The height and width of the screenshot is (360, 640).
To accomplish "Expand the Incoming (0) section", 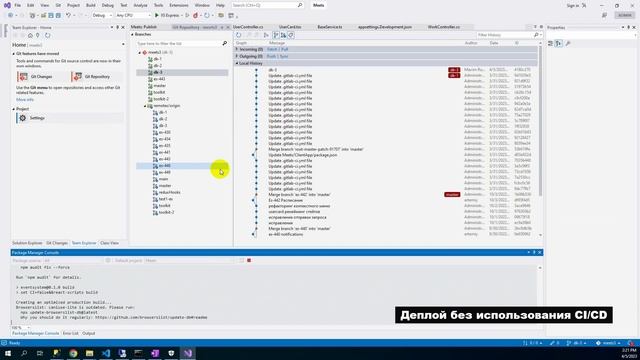I will click(237, 49).
